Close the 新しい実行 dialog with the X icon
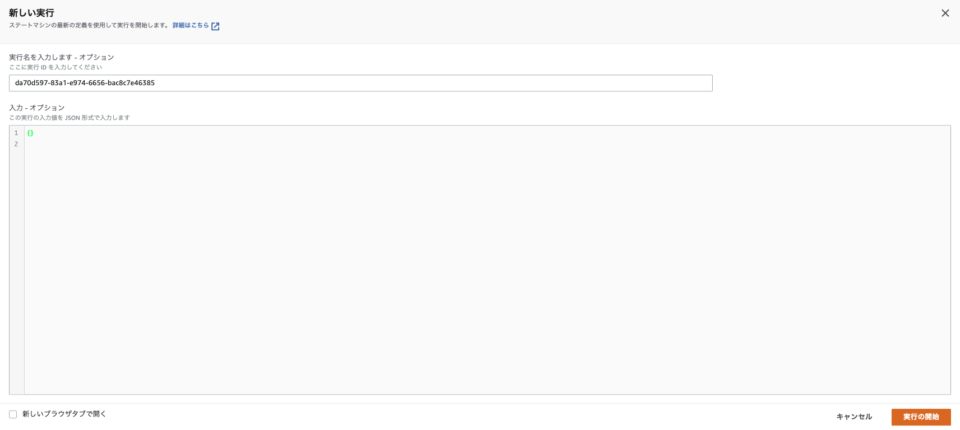The image size is (960, 430). click(945, 13)
